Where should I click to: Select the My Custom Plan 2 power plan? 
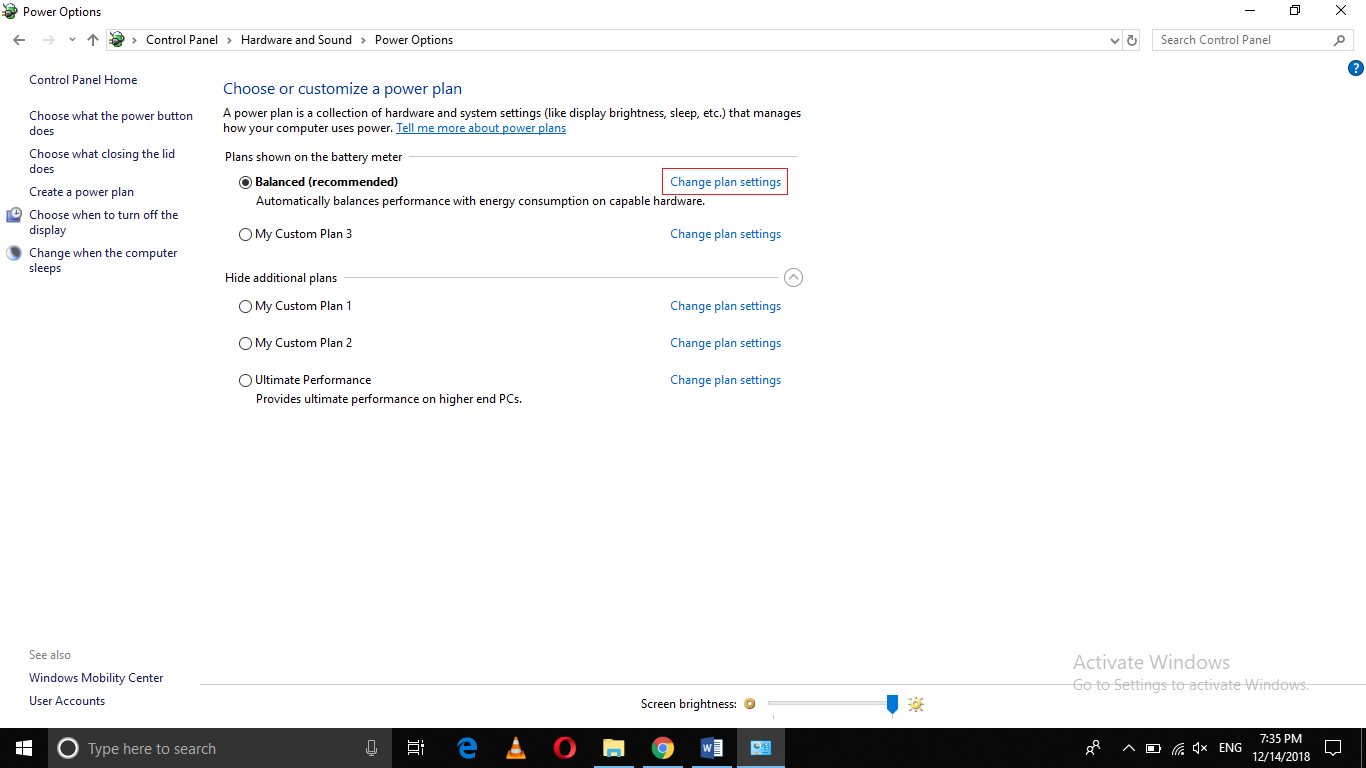[245, 343]
